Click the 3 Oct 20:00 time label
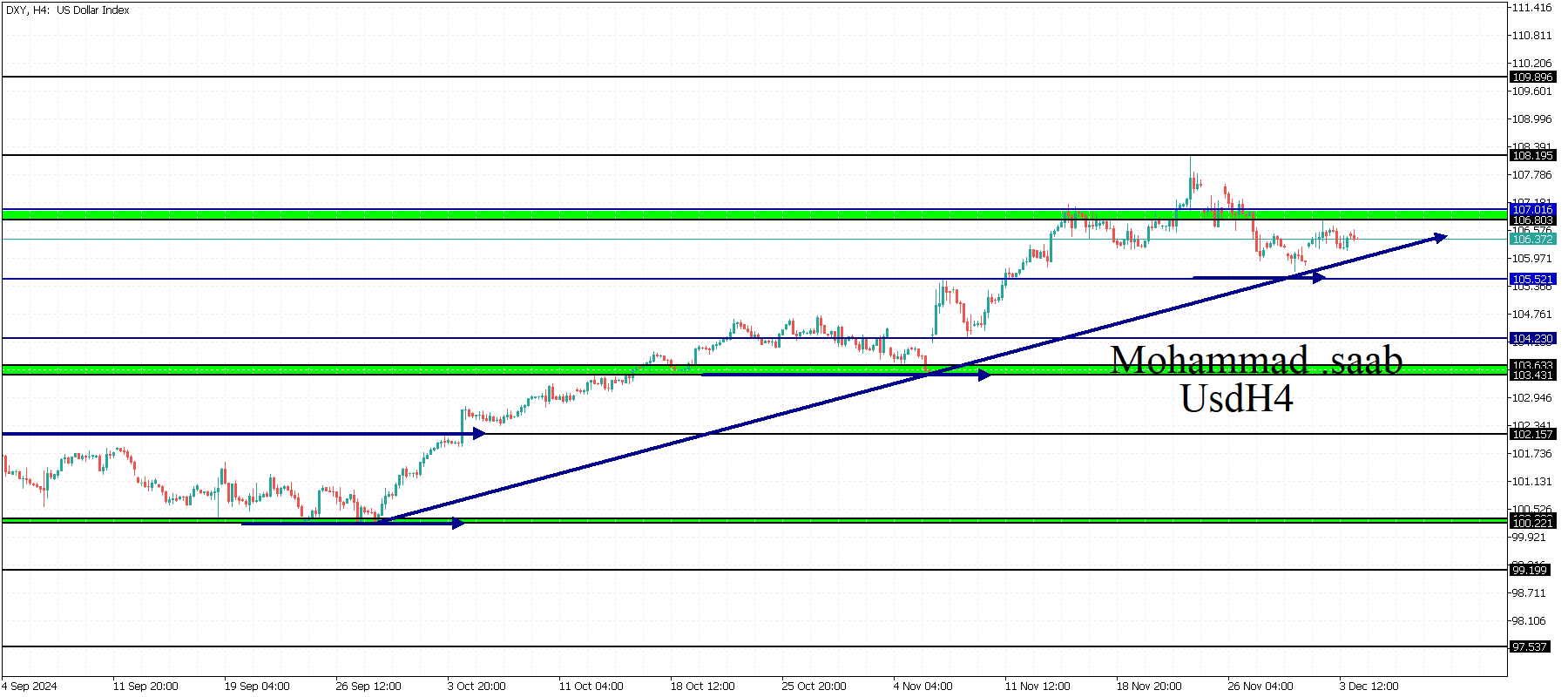This screenshot has height=697, width=1568. [476, 687]
